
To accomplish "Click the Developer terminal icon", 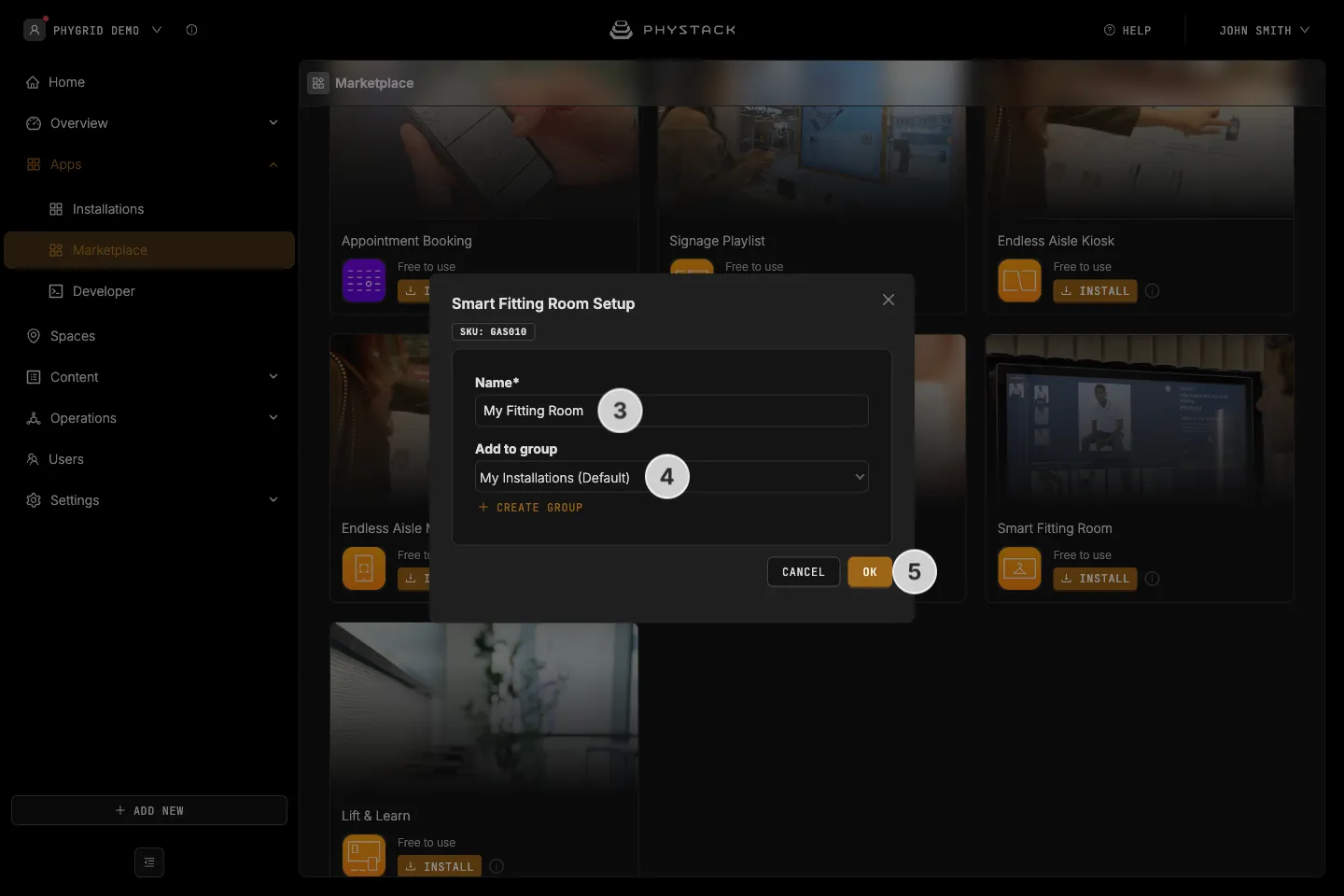I will (56, 291).
